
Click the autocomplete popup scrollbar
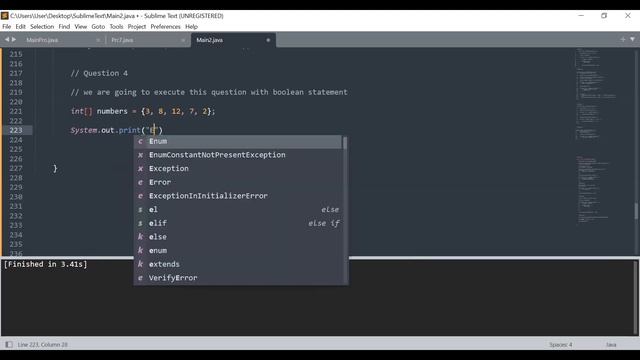click(x=345, y=143)
